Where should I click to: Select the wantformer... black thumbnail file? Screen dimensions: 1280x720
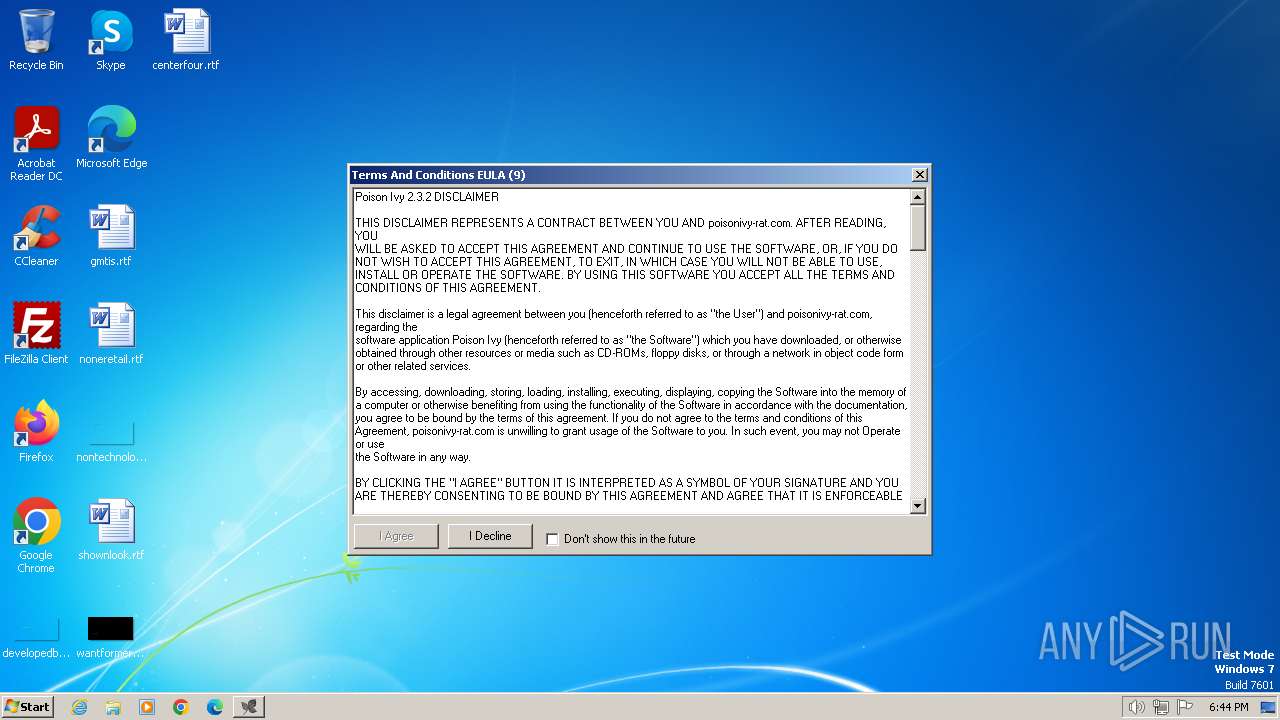click(x=111, y=638)
